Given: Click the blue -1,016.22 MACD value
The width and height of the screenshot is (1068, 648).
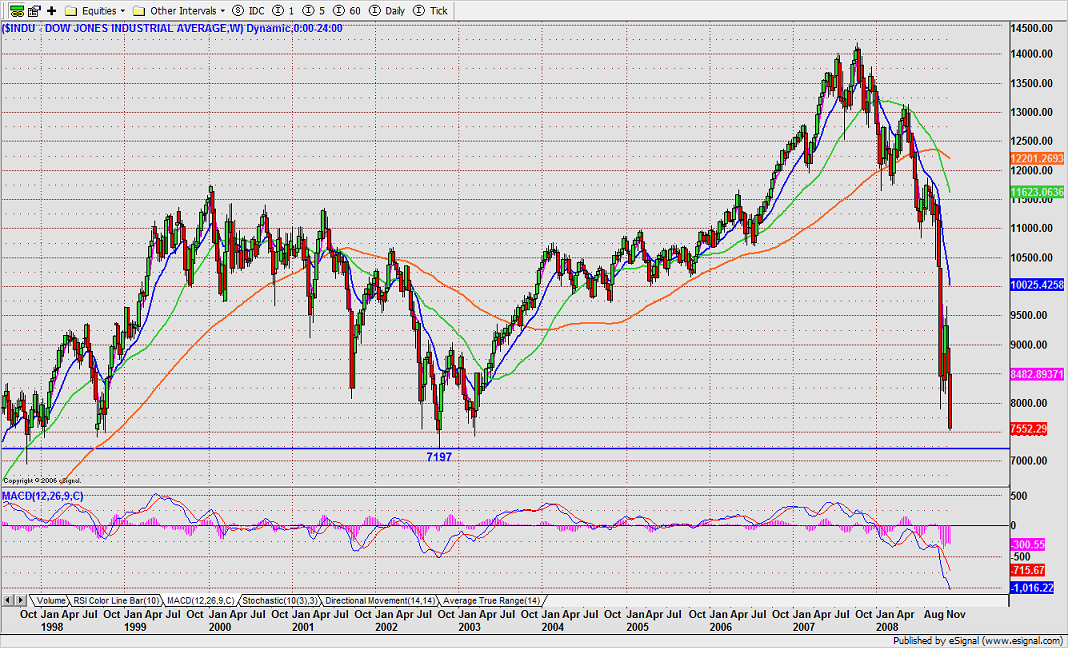Looking at the screenshot, I should [1032, 587].
